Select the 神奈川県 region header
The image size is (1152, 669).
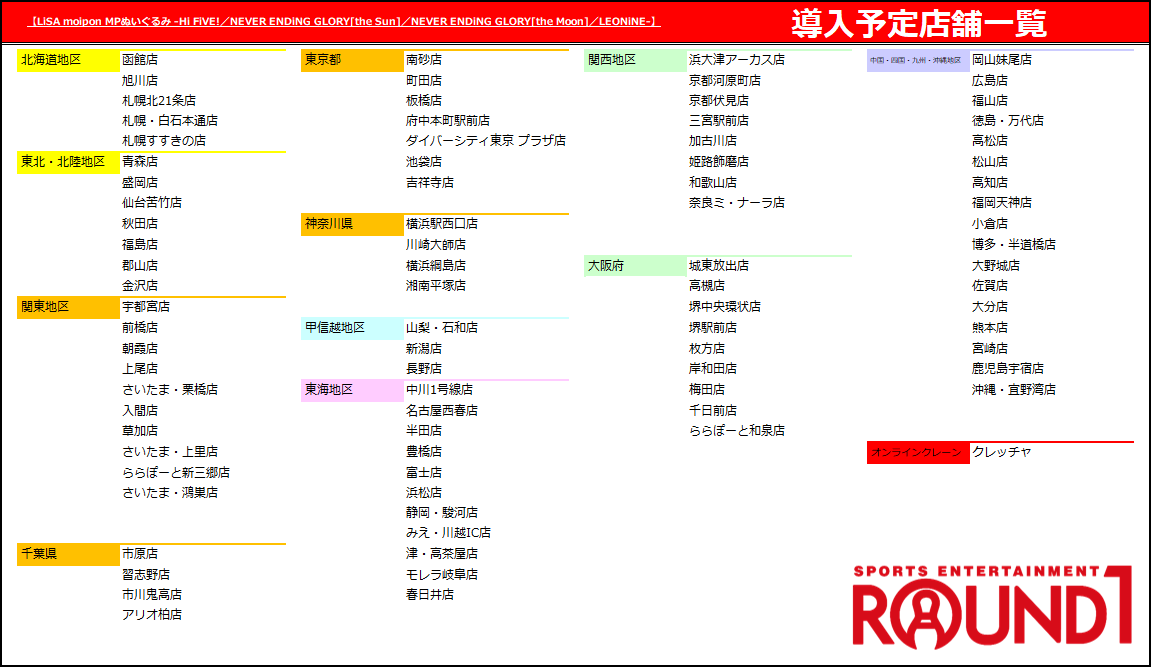pyautogui.click(x=352, y=225)
